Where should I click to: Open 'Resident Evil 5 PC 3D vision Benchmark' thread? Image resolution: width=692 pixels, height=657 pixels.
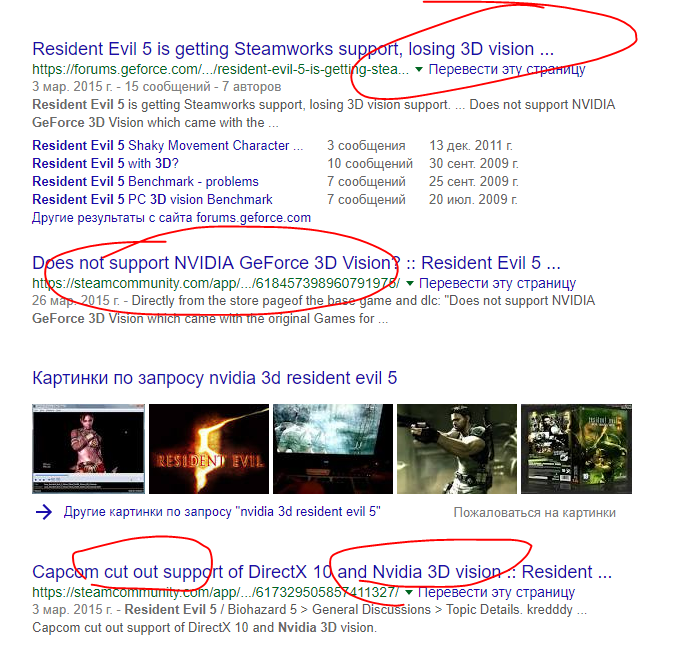tap(152, 200)
